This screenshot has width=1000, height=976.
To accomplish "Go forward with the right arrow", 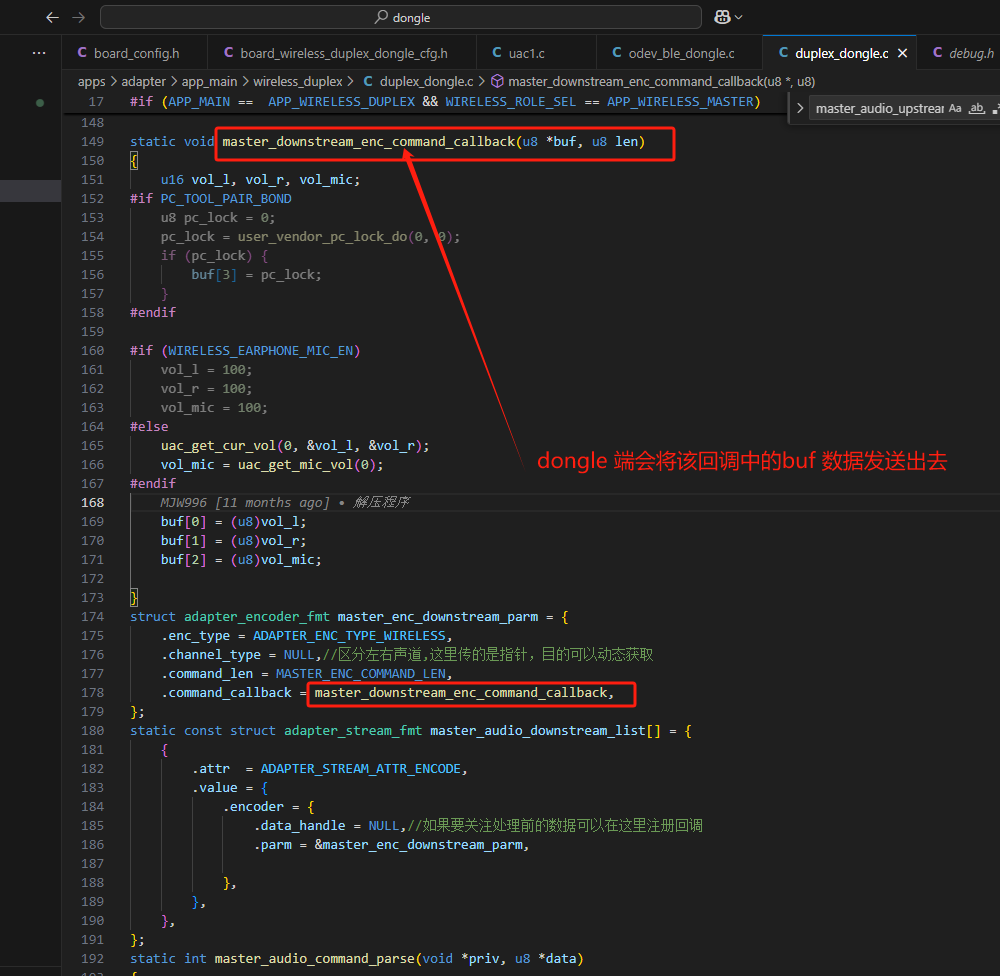I will 78,17.
